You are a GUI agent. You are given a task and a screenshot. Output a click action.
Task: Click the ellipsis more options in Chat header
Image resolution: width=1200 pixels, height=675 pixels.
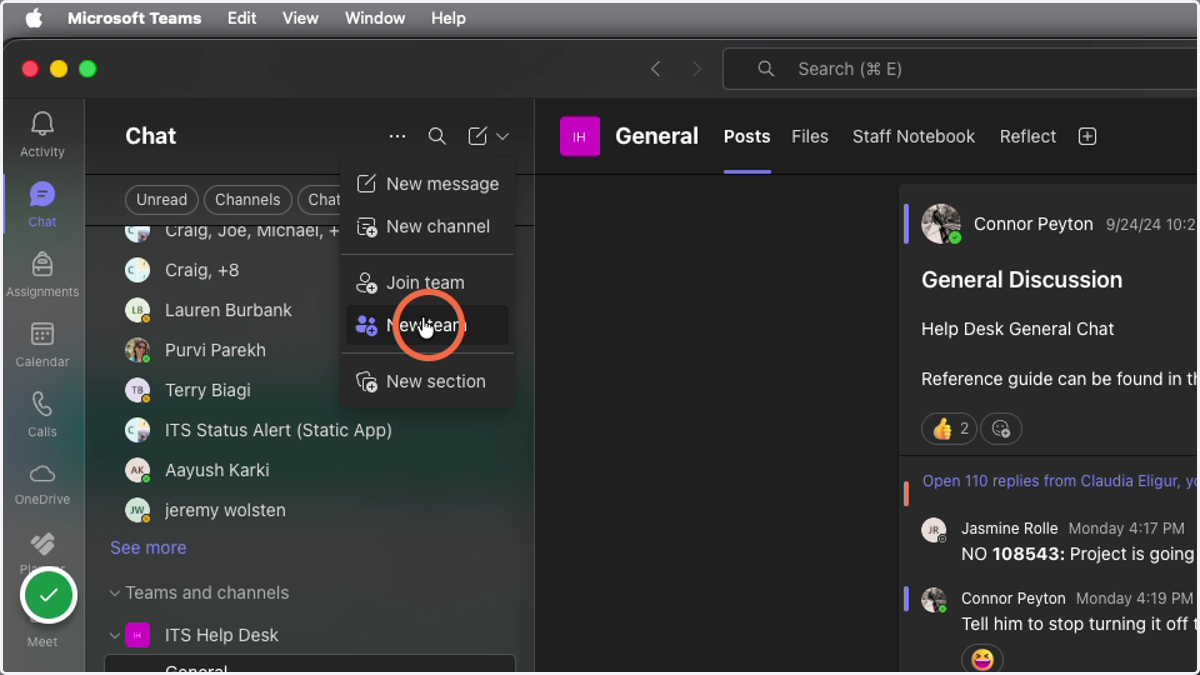[x=398, y=136]
